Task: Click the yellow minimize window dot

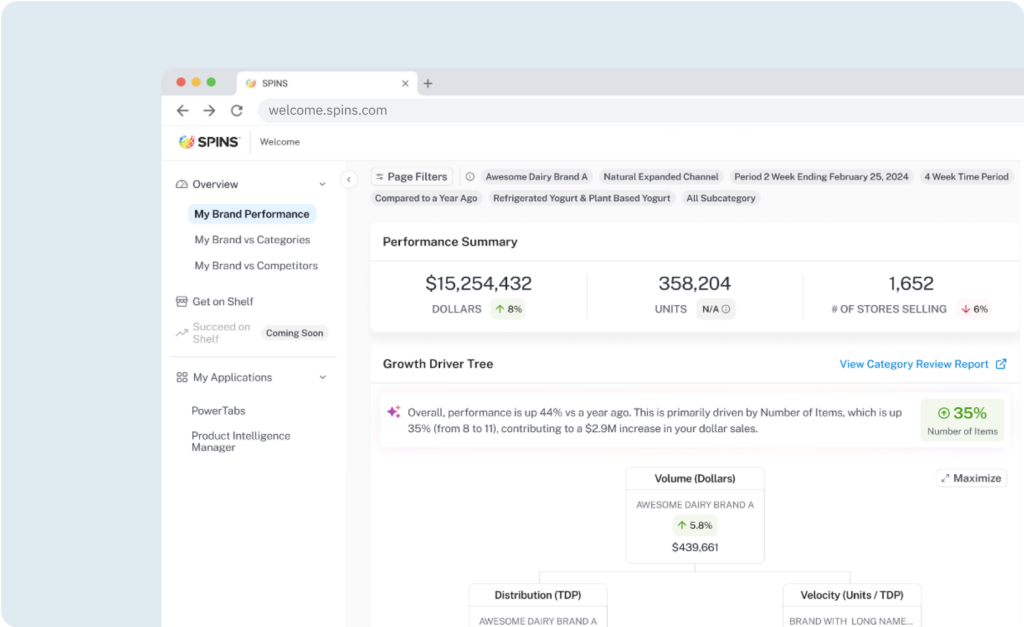Action: 196,82
